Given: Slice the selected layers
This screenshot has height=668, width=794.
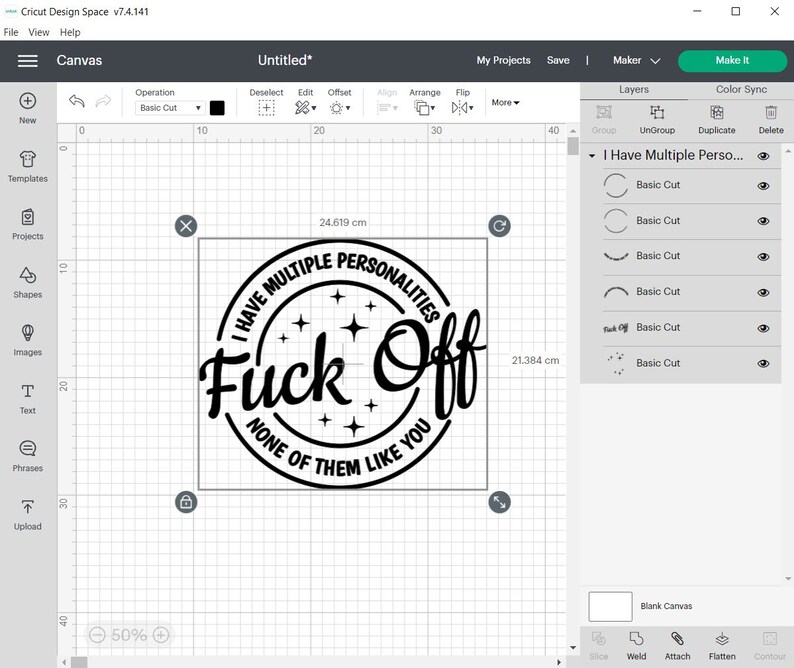Looking at the screenshot, I should 599,646.
